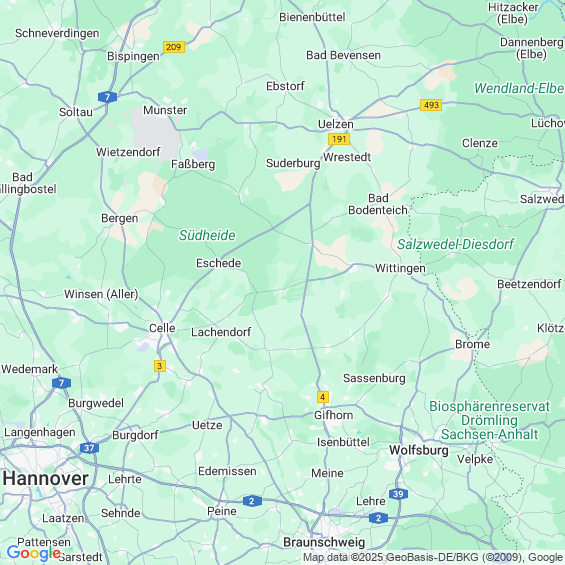This screenshot has height=565, width=565.
Task: Click the blue A2 shield near Peine
Action: (252, 501)
